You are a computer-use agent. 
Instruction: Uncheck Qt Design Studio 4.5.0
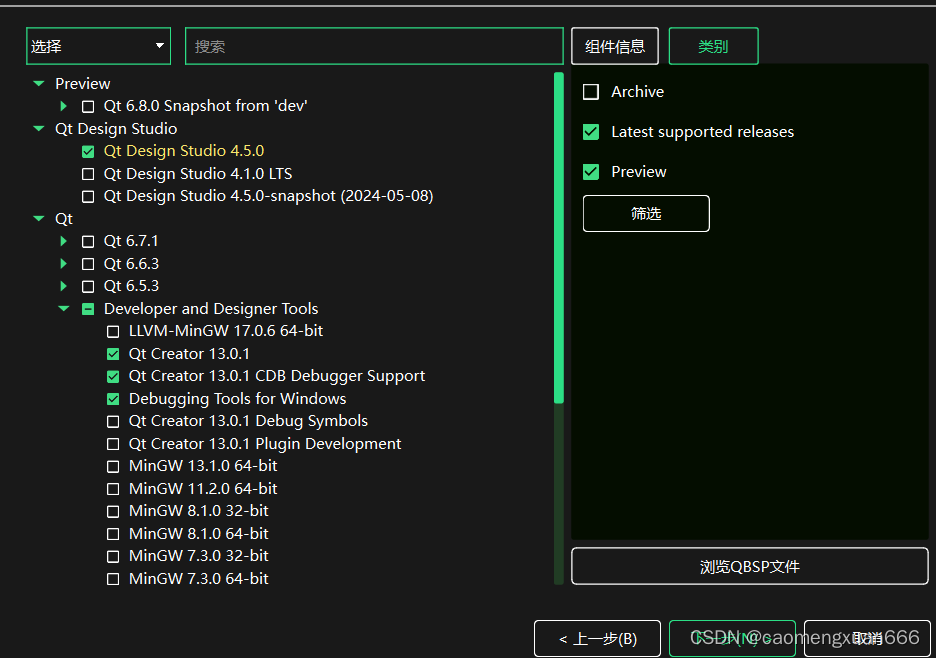[x=88, y=152]
